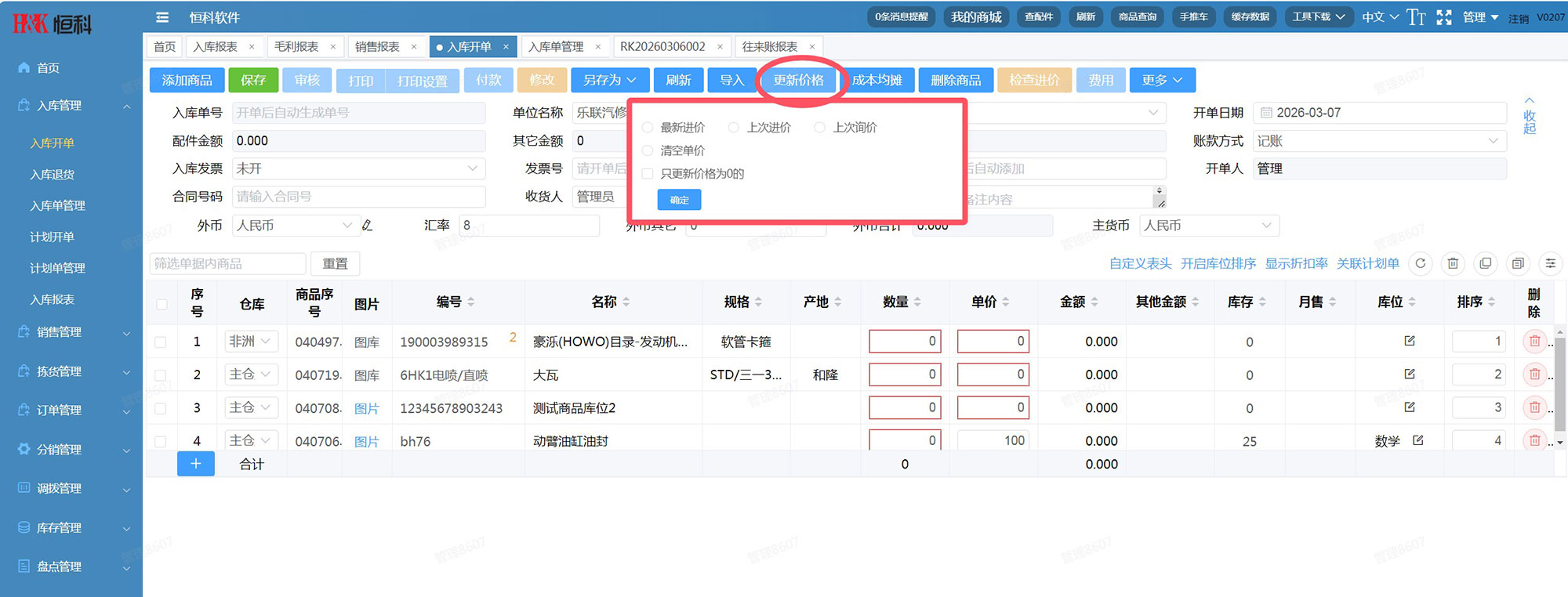Tick the checkbox for row 2
The width and height of the screenshot is (1568, 597).
(160, 374)
